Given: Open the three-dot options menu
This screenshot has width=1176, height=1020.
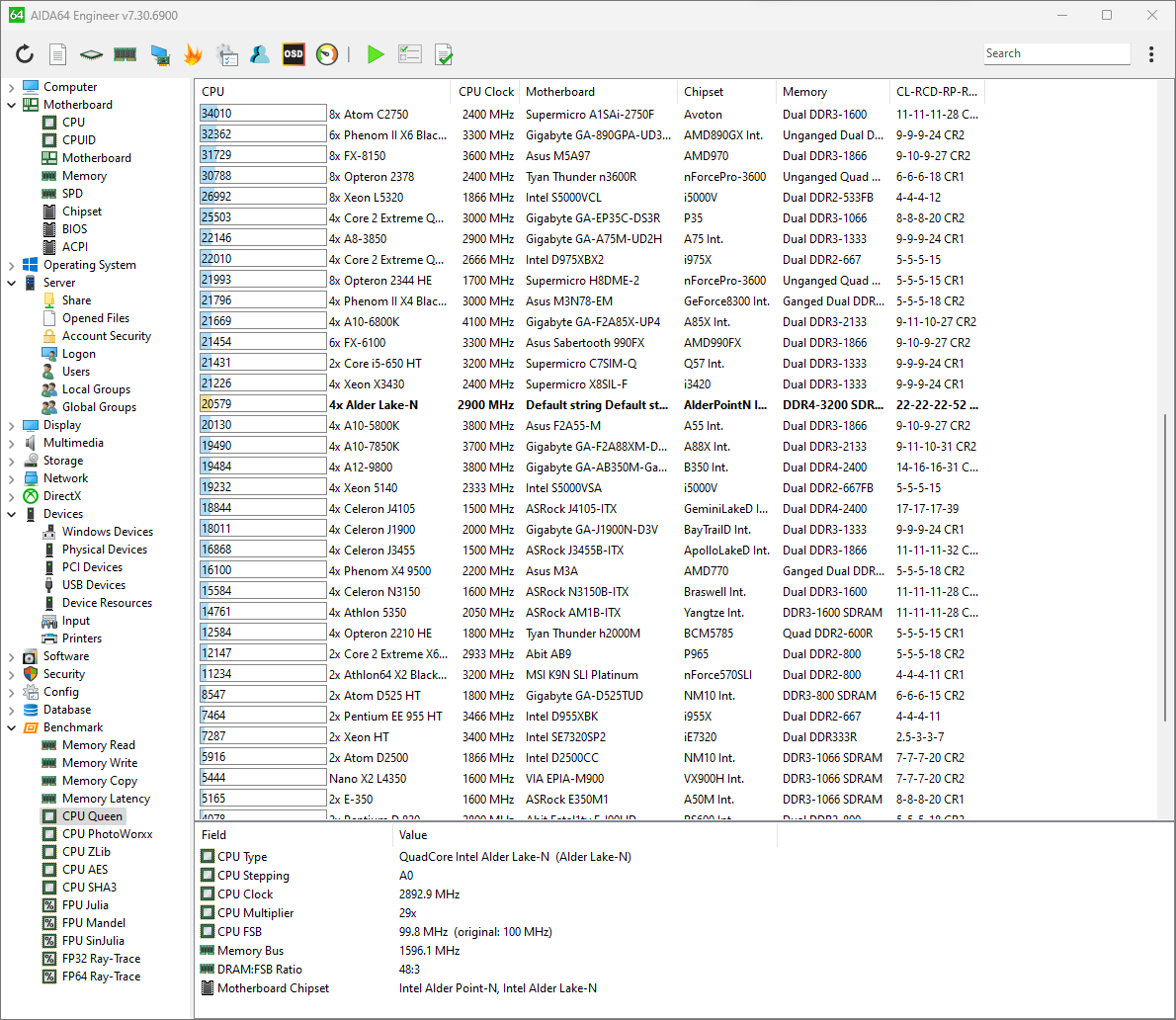Looking at the screenshot, I should click(1151, 54).
